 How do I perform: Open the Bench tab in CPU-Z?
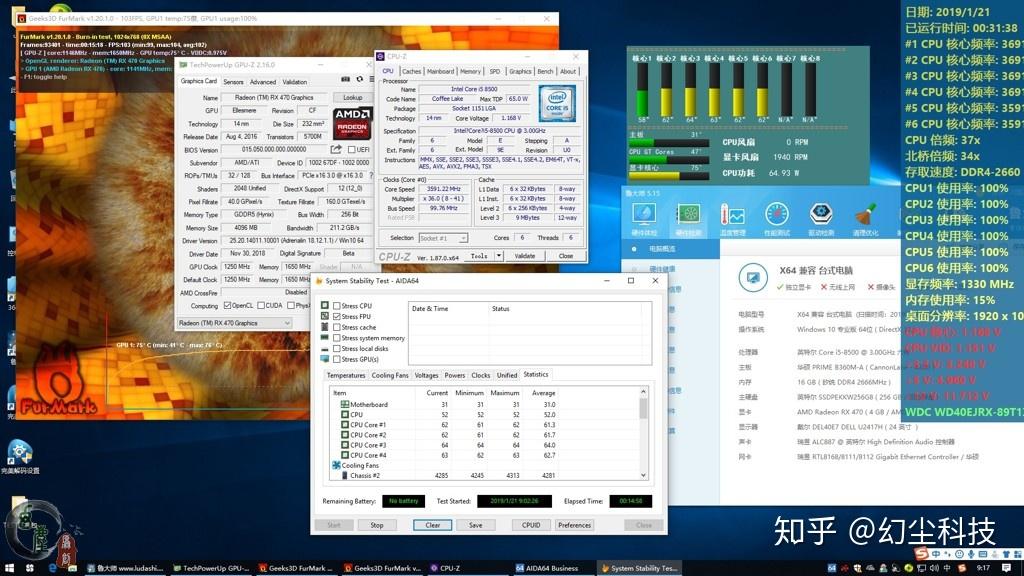click(x=545, y=71)
